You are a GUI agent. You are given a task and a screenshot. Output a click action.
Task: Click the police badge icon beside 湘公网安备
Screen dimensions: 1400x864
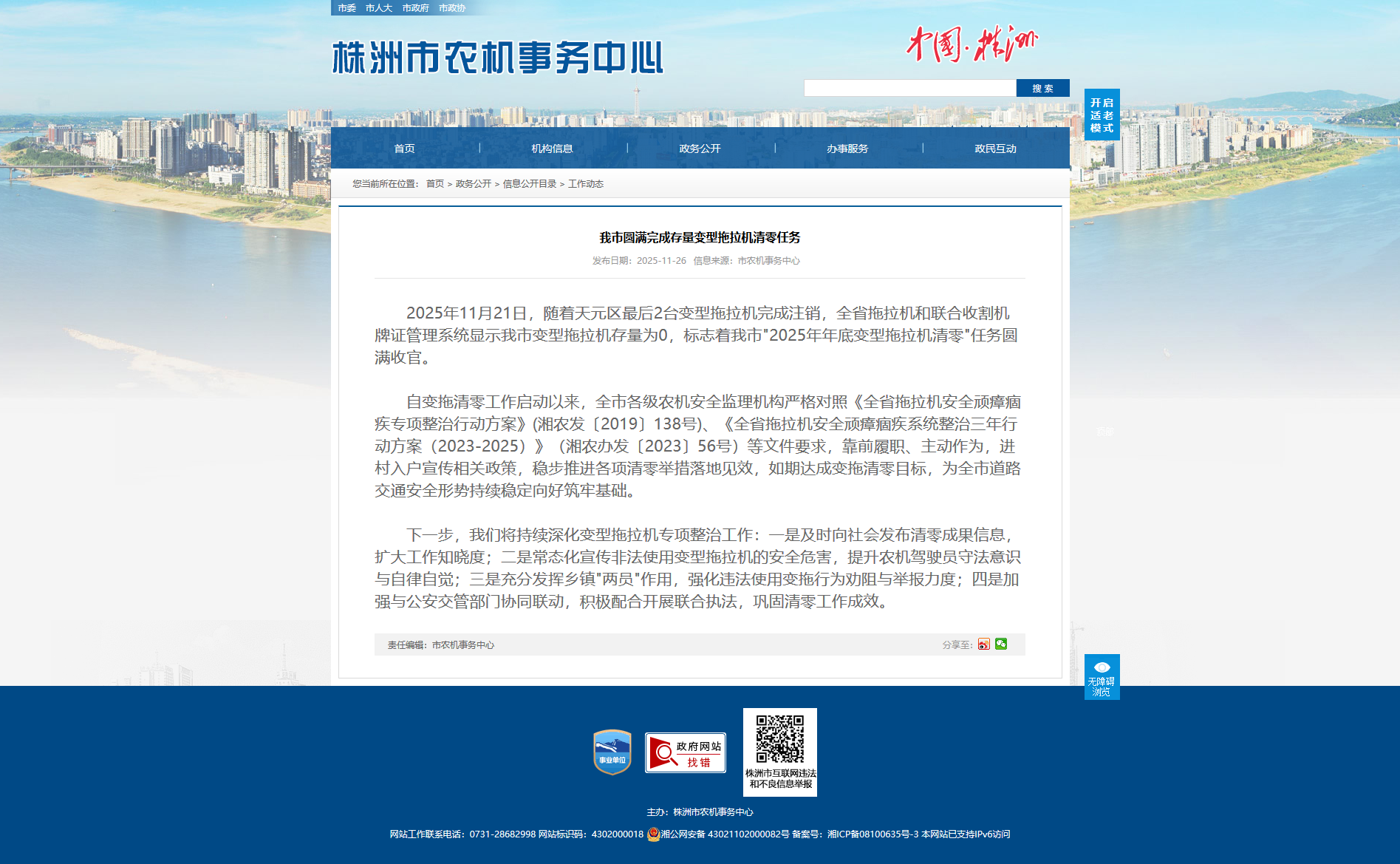(x=653, y=834)
